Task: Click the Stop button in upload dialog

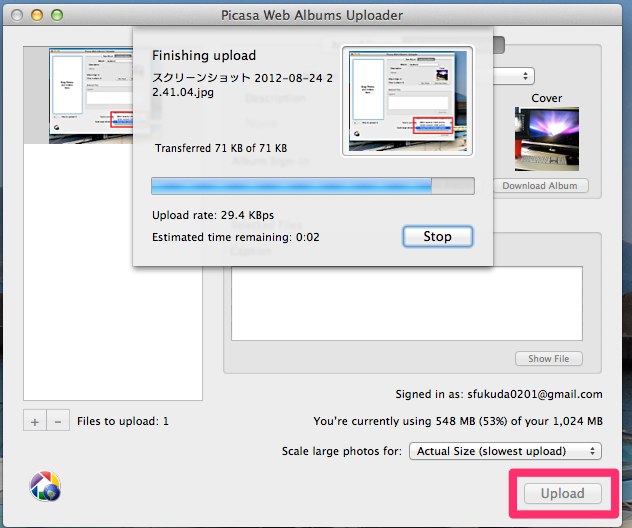Action: pos(437,236)
